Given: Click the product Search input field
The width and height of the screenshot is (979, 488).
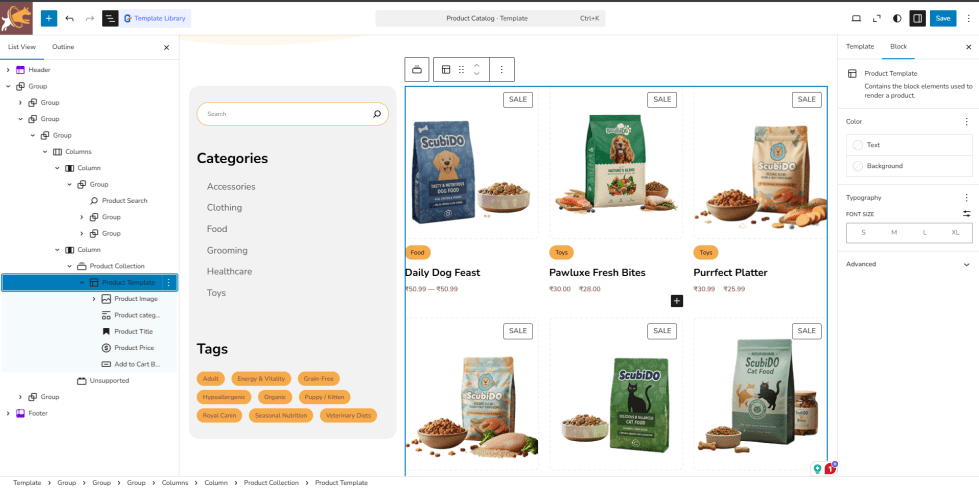Looking at the screenshot, I should [x=285, y=114].
